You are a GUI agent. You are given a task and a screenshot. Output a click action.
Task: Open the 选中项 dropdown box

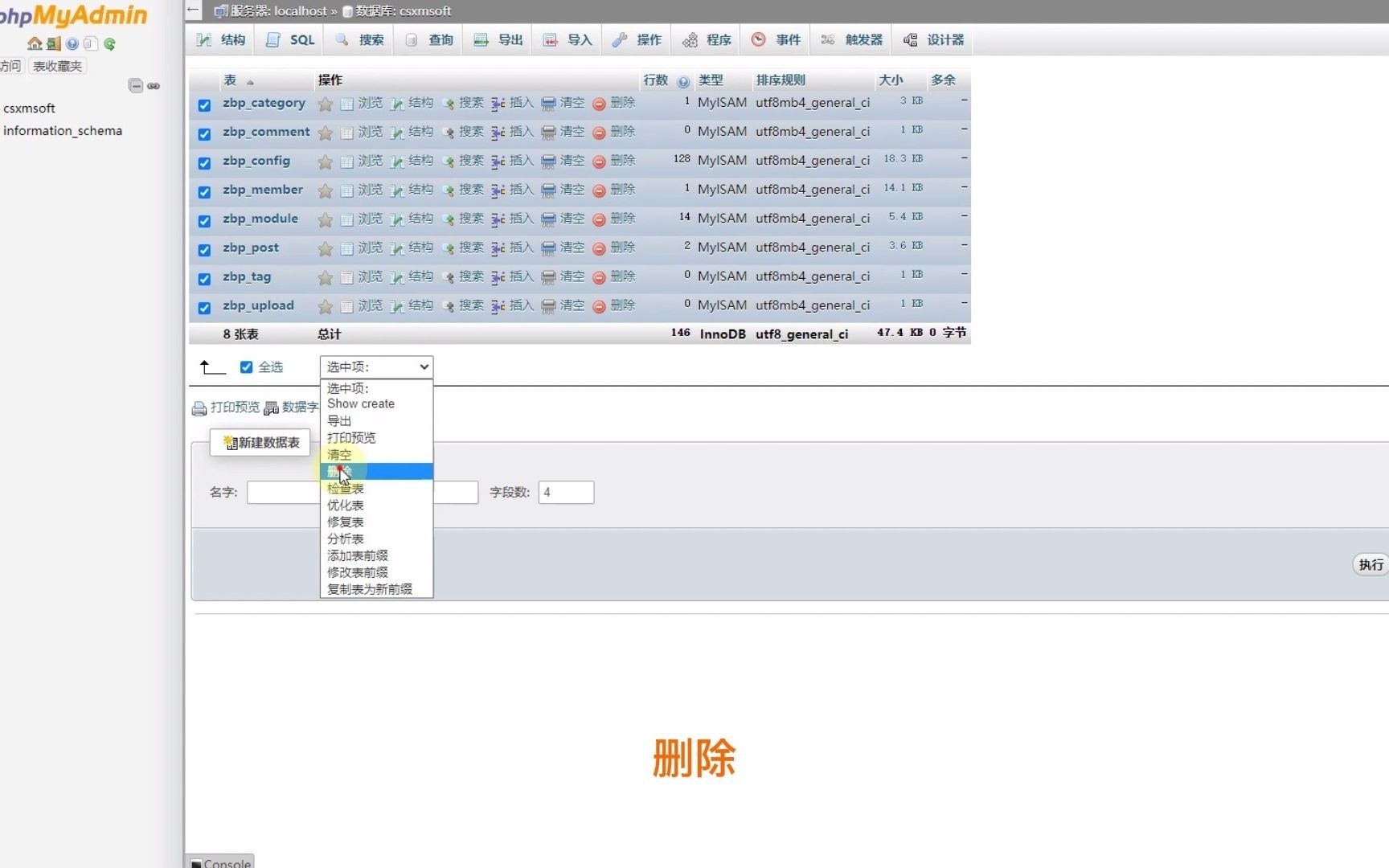point(376,366)
